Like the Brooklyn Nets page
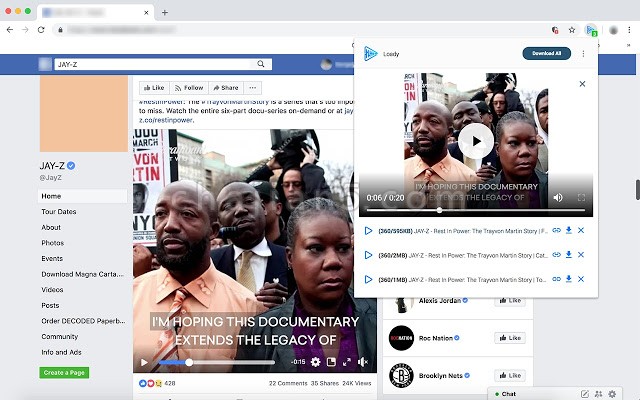This screenshot has width=640, height=400. [510, 375]
